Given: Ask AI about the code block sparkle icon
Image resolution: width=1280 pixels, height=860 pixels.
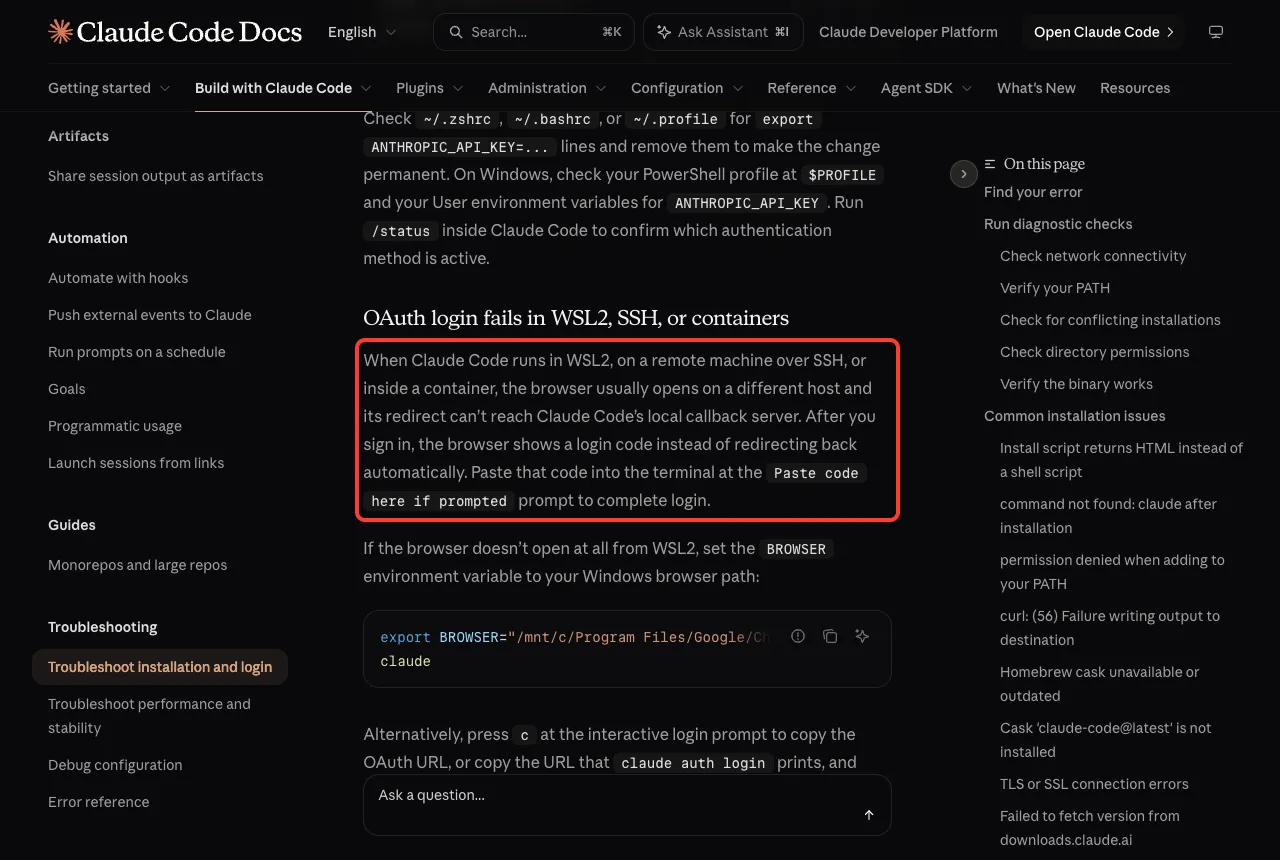Looking at the screenshot, I should 862,636.
